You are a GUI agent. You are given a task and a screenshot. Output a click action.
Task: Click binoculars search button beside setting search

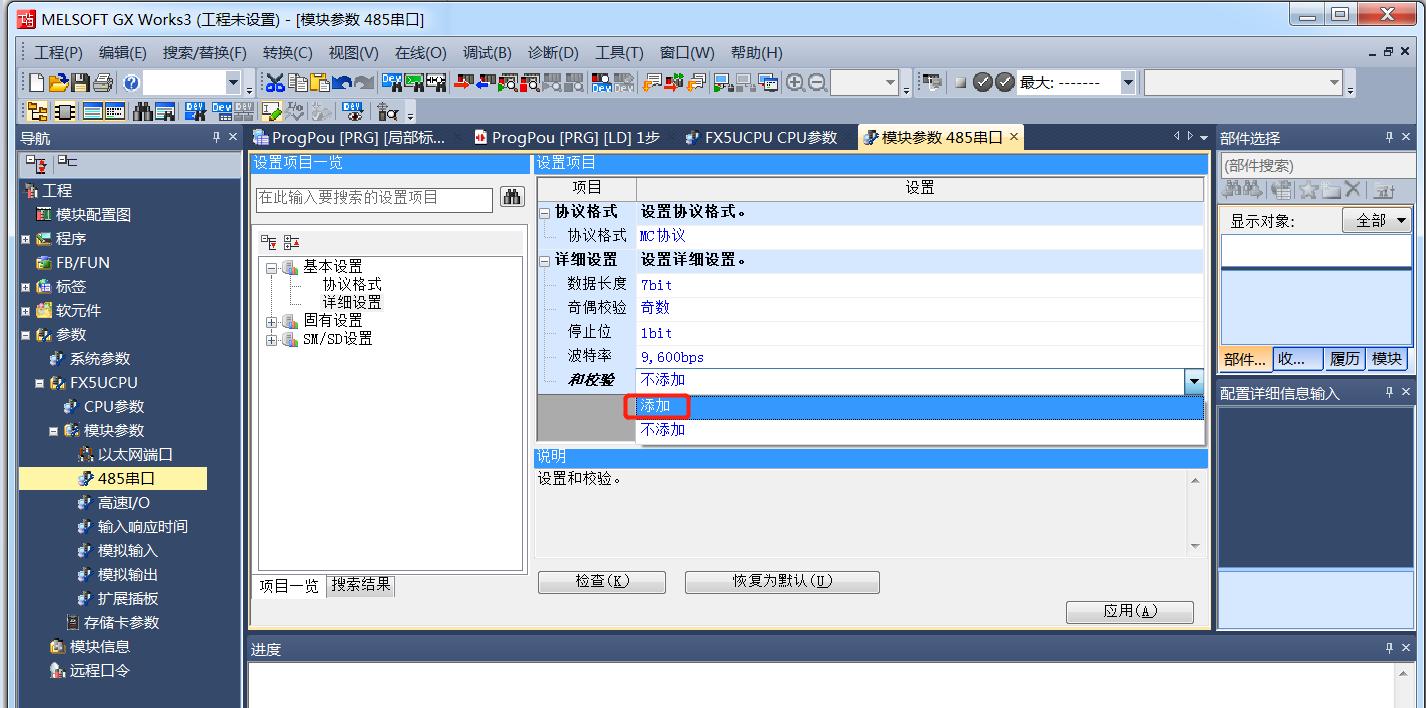pyautogui.click(x=512, y=198)
